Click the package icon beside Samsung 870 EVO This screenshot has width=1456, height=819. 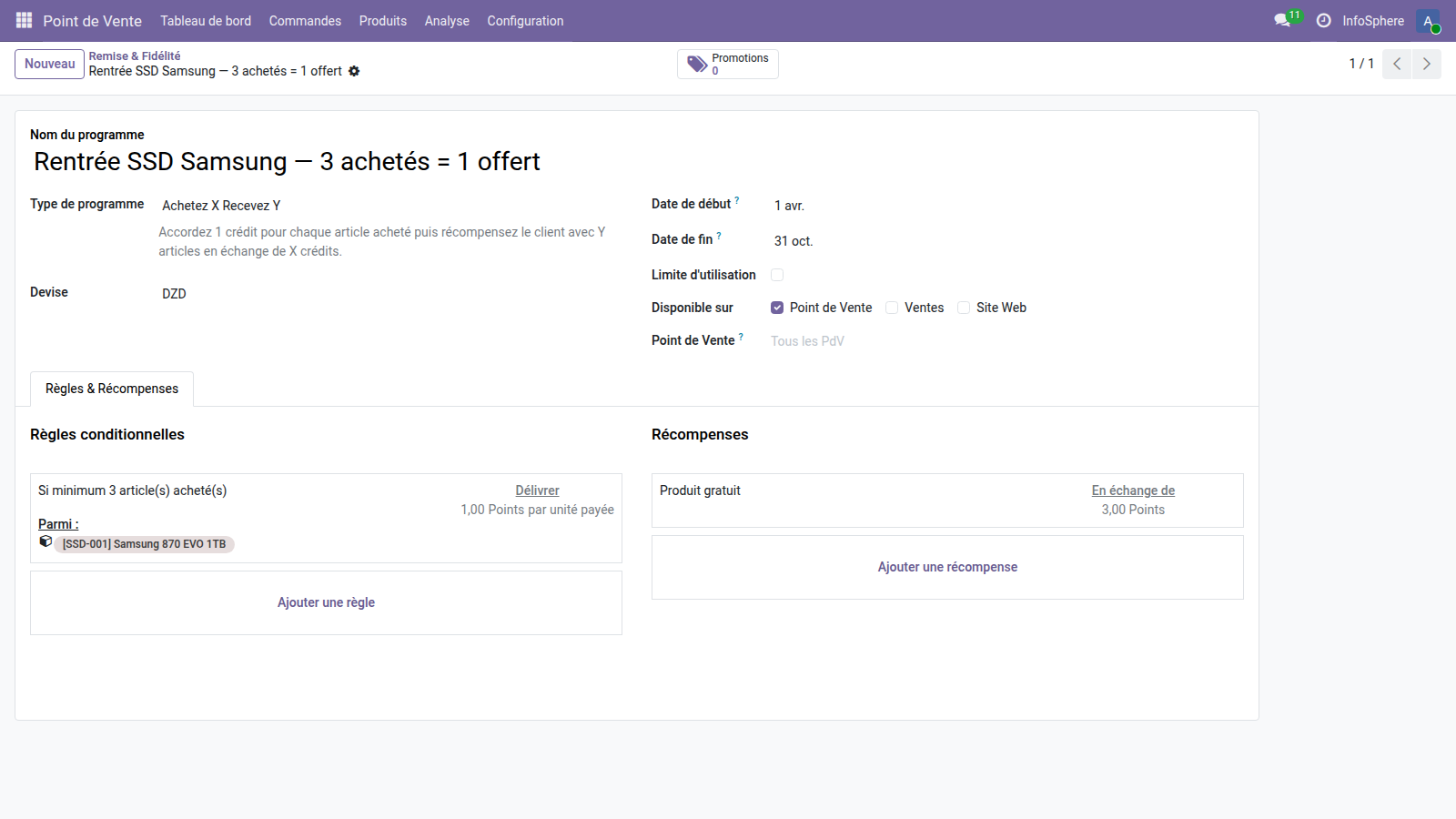tap(45, 541)
